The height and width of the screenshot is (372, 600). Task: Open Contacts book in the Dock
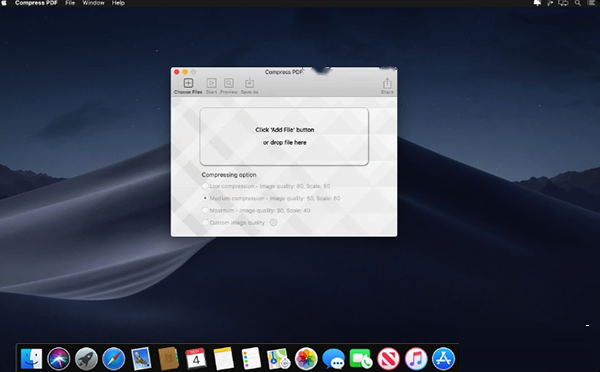click(168, 359)
